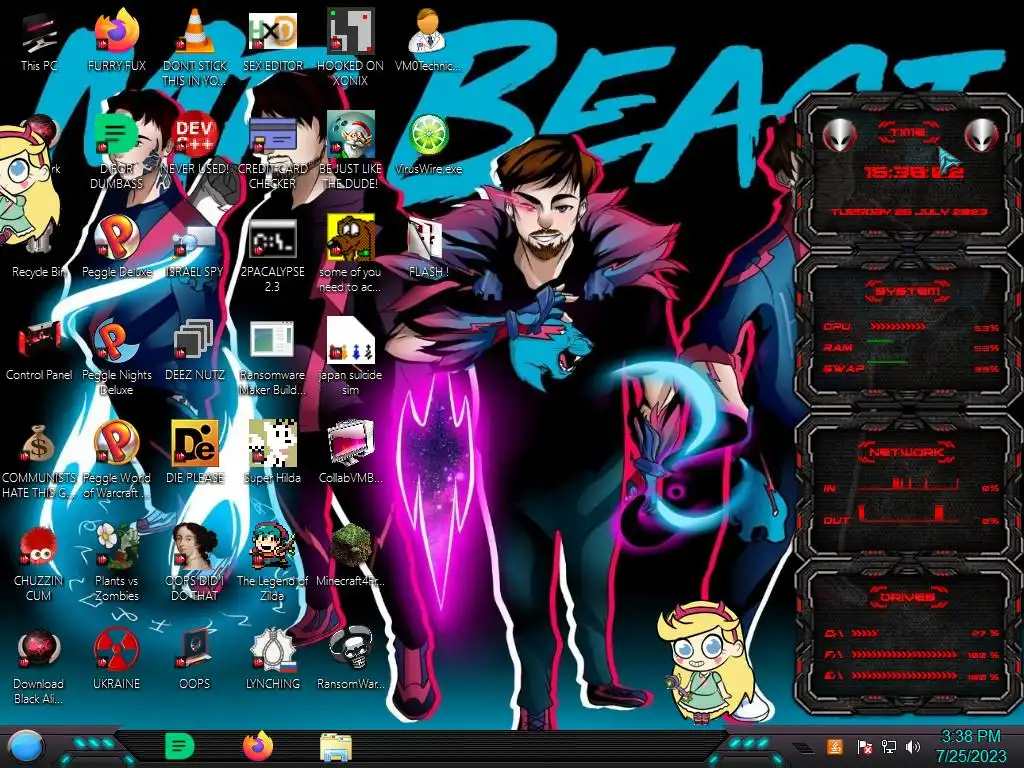Viewport: 1024px width, 768px height.
Task: Open File Explorer from taskbar
Action: (x=336, y=747)
